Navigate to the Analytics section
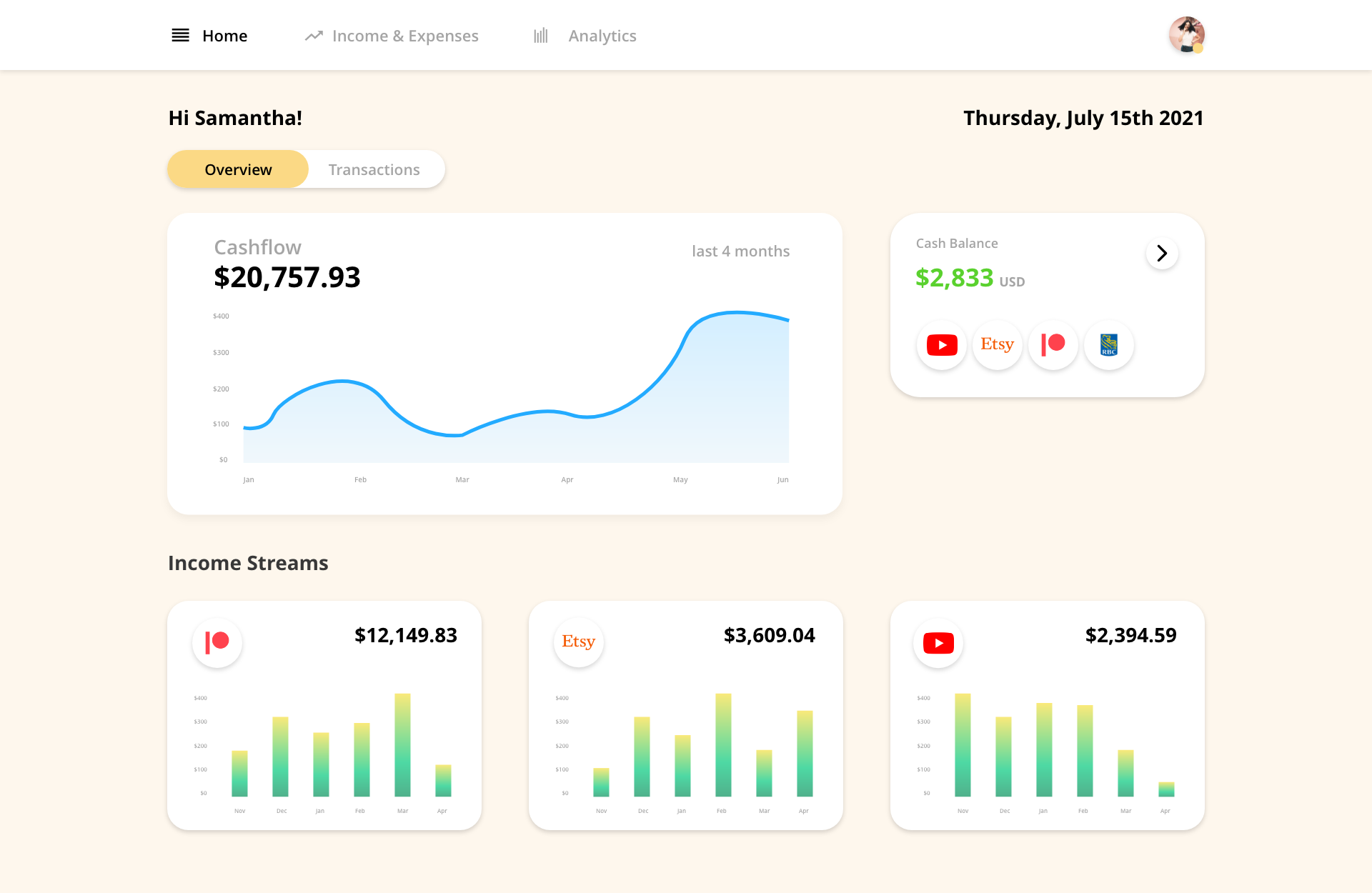 (602, 36)
